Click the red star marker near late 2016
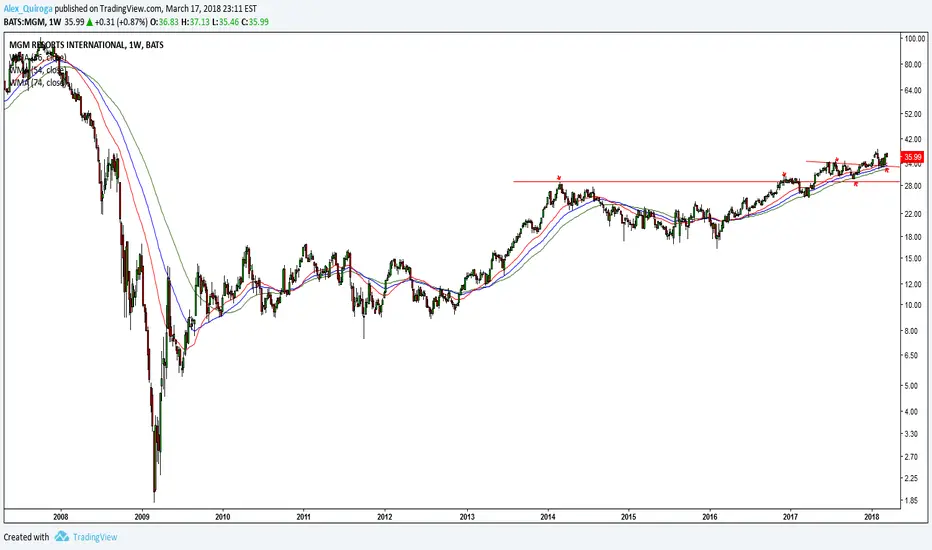 (784, 174)
